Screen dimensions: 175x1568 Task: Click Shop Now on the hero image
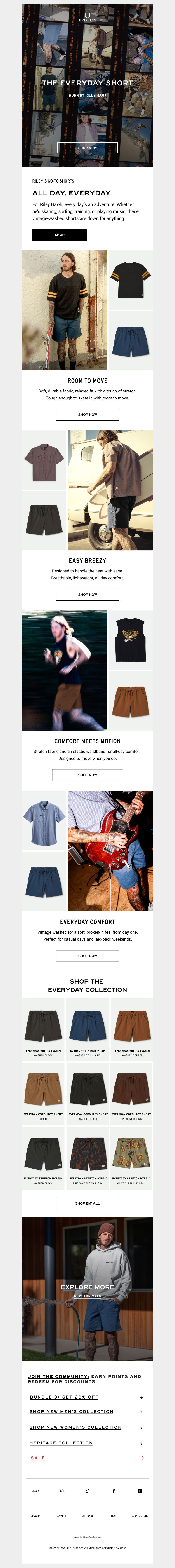point(87,148)
